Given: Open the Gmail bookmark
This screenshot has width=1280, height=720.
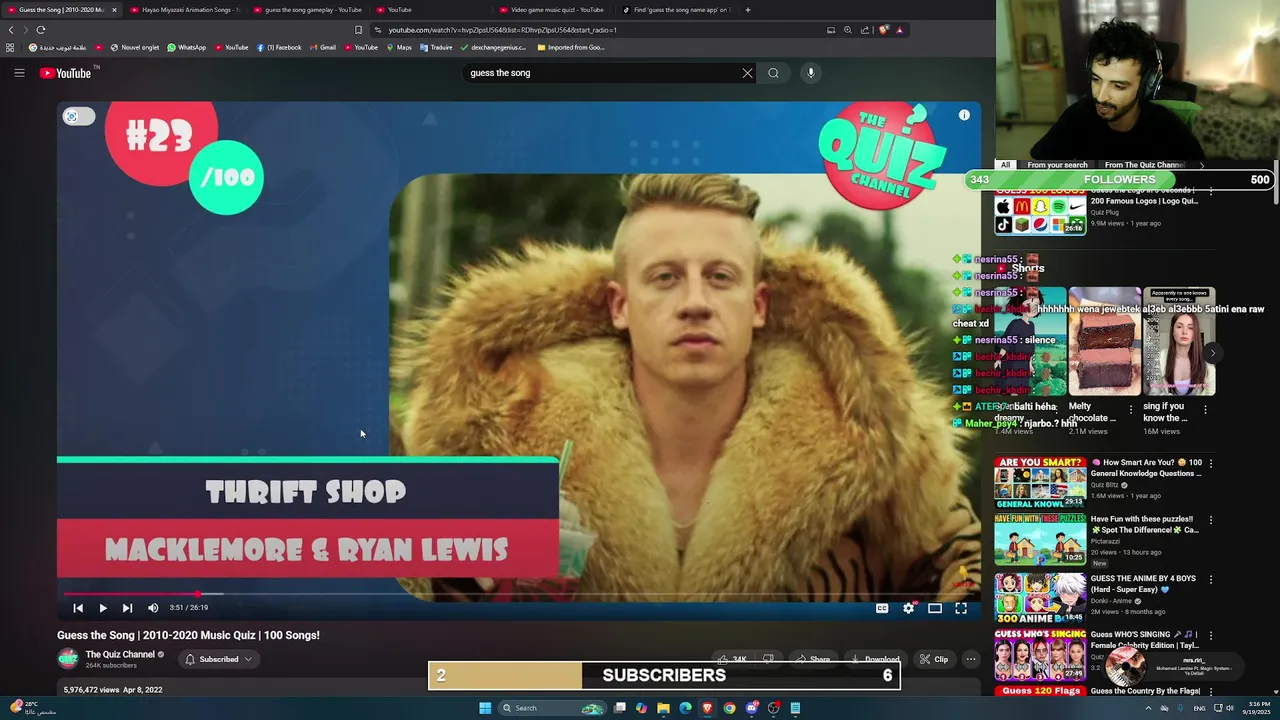Looking at the screenshot, I should (x=322, y=47).
